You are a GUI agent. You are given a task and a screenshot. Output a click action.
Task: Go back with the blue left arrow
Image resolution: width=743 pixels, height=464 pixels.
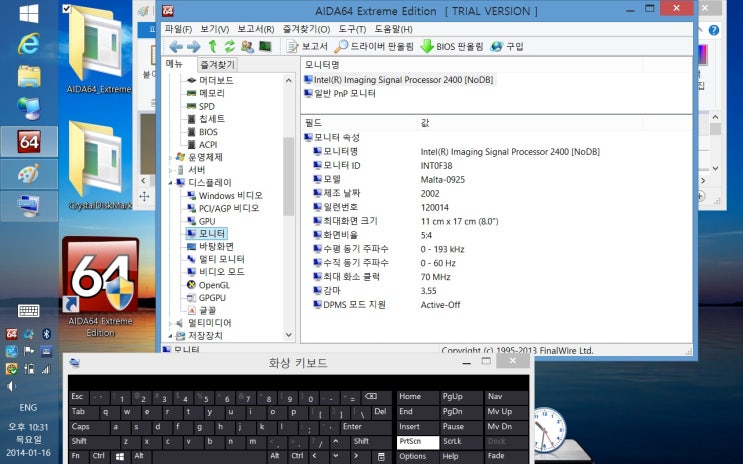pyautogui.click(x=176, y=46)
